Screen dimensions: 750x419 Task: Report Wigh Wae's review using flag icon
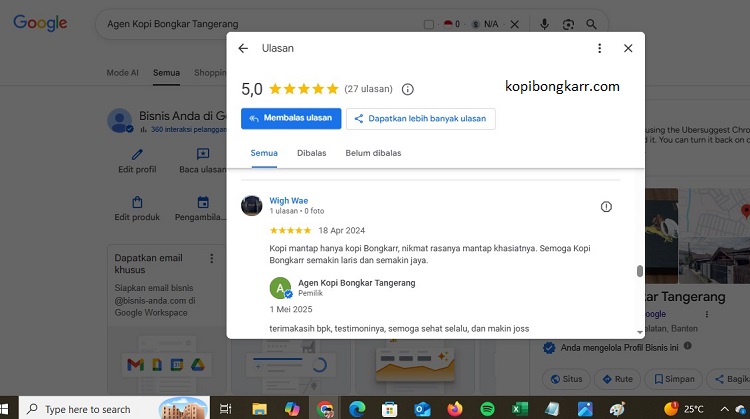coord(606,207)
